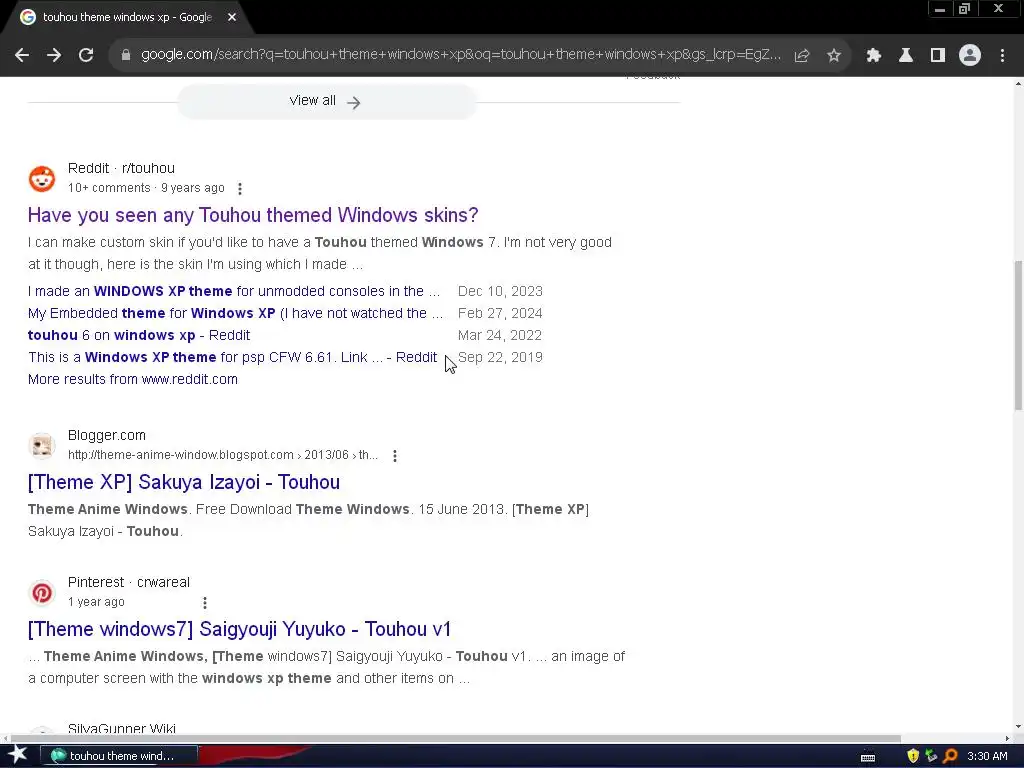Open Blogger result more options menu
Viewport: 1024px width, 768px height.
coord(394,456)
